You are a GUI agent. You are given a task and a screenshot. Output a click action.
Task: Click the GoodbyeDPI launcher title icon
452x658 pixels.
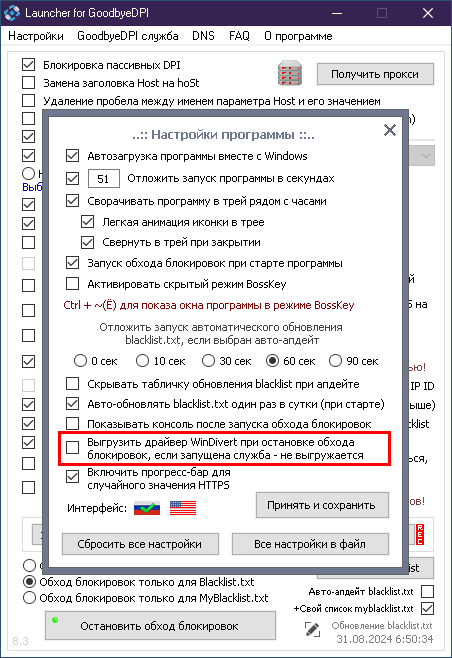coord(12,13)
